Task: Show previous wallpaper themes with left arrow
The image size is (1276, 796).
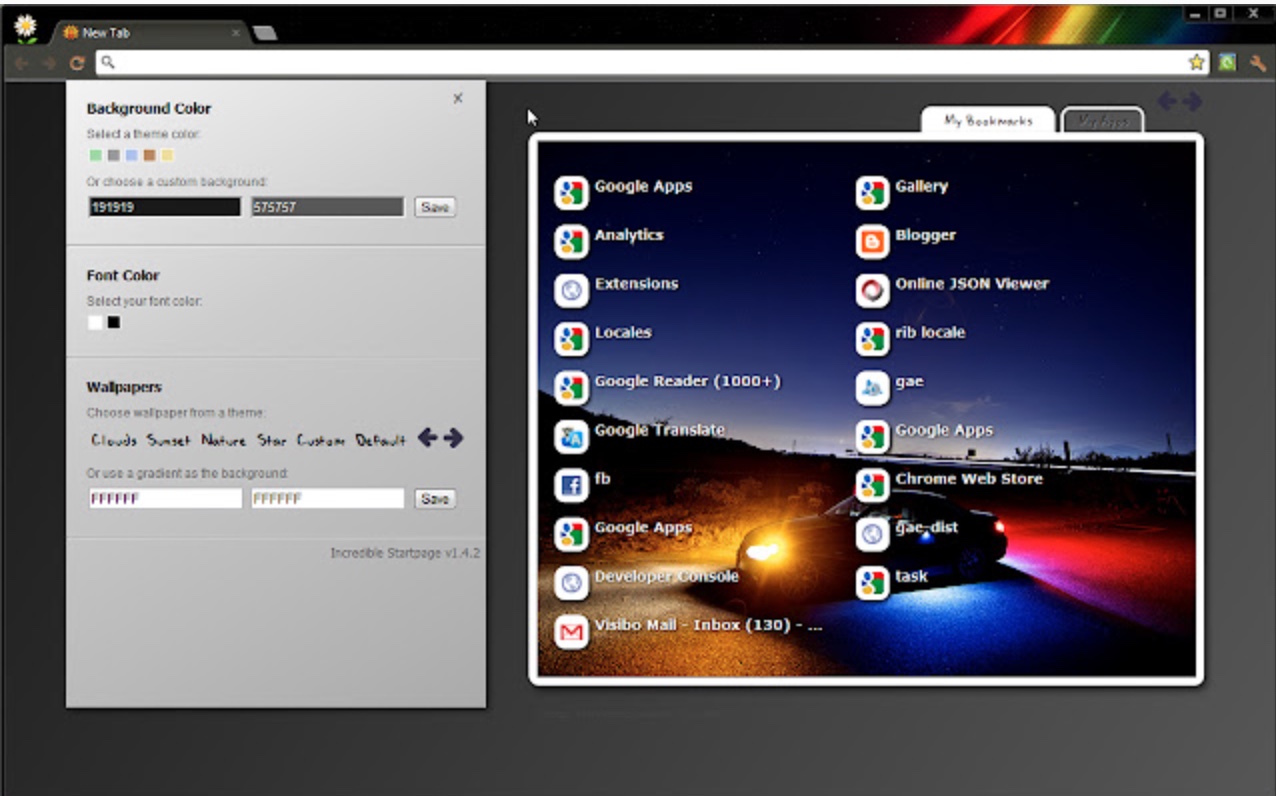Action: pyautogui.click(x=427, y=438)
